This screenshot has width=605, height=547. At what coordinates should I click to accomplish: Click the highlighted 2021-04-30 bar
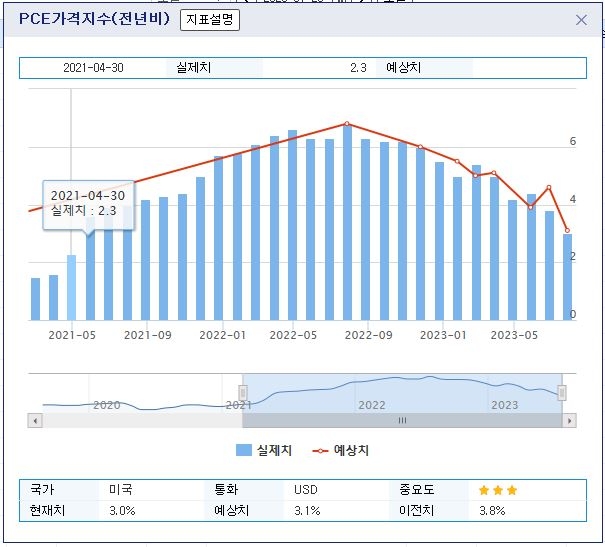pyautogui.click(x=71, y=287)
